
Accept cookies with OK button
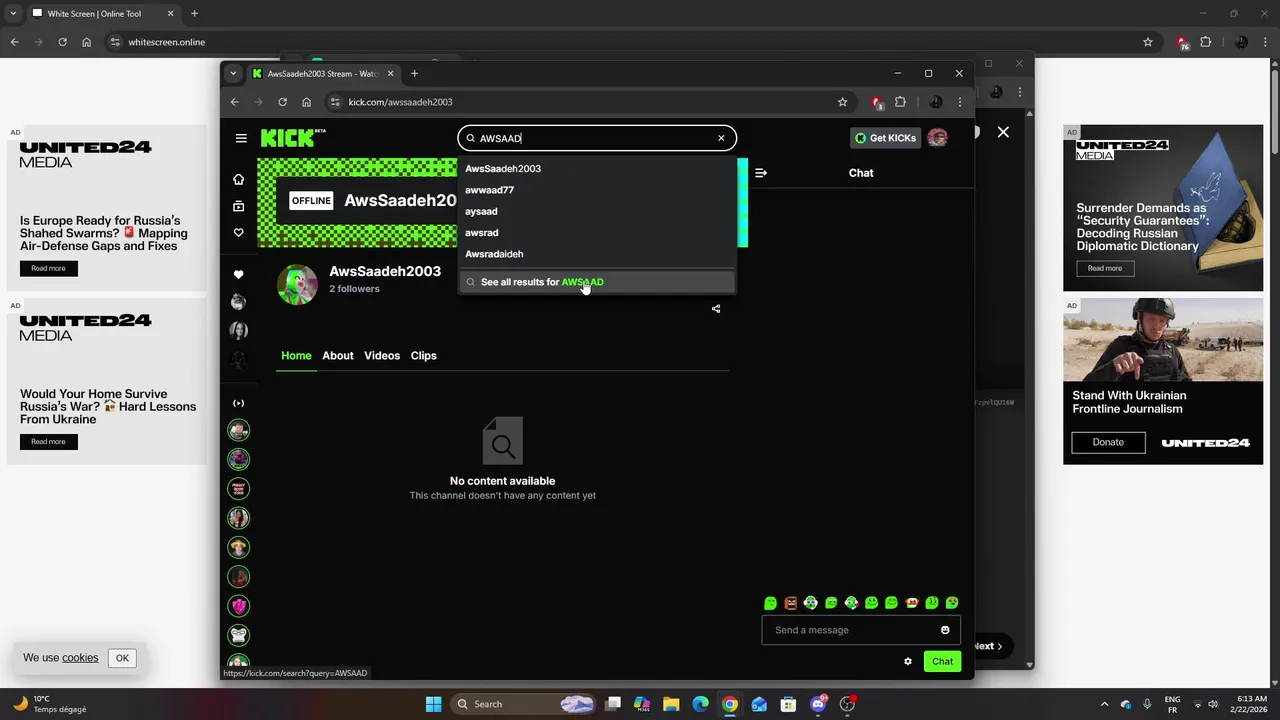click(x=122, y=658)
